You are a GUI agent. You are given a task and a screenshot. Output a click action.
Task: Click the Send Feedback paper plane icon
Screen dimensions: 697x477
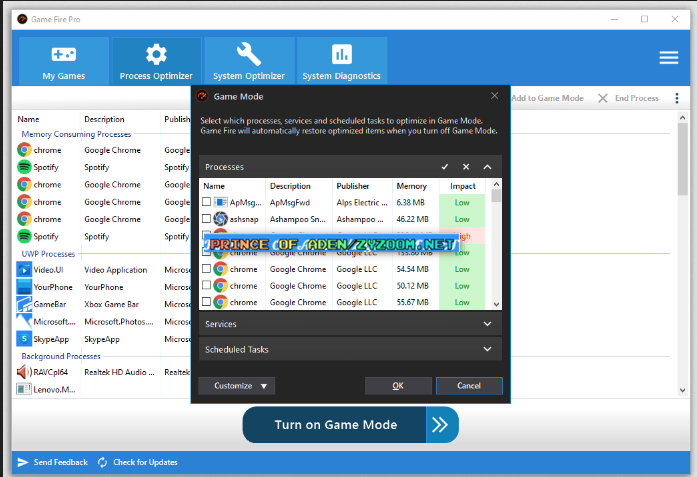pyautogui.click(x=23, y=462)
